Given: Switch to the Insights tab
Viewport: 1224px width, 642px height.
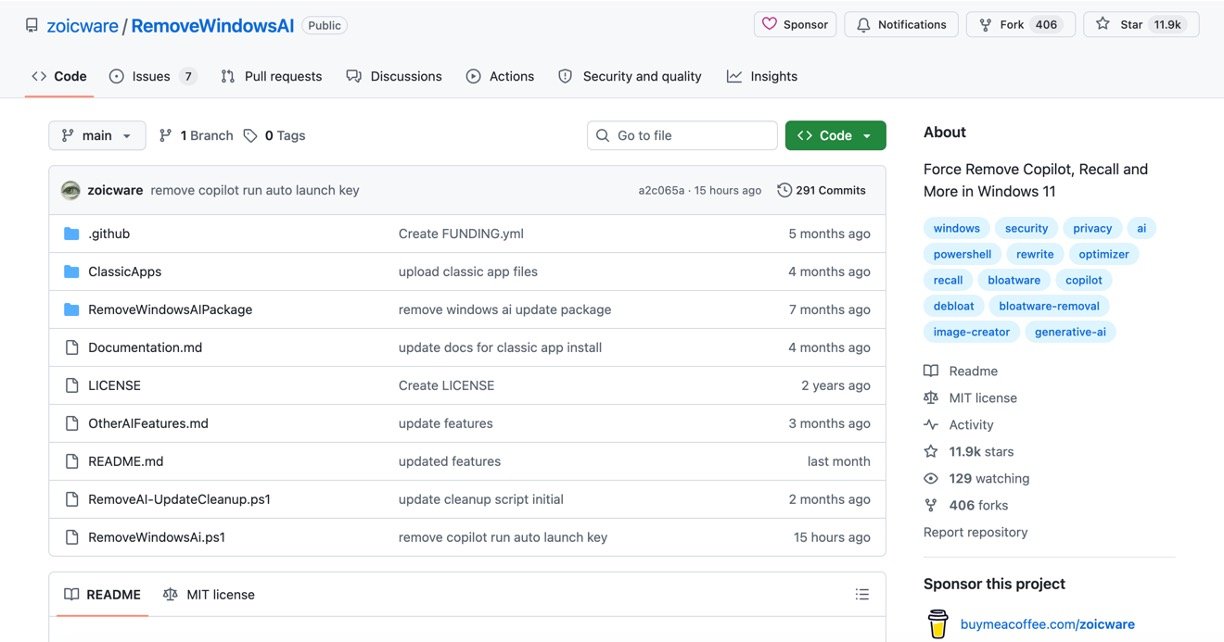Looking at the screenshot, I should pos(762,76).
